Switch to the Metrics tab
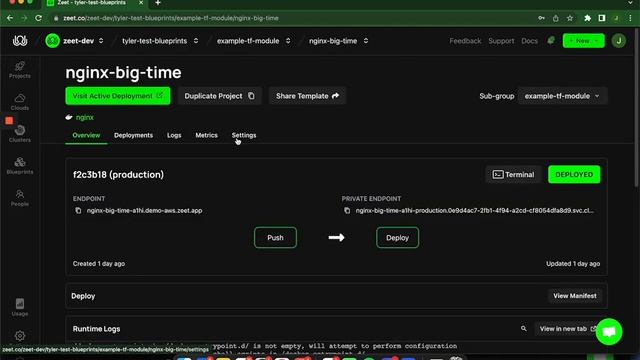The image size is (640, 360). point(207,135)
